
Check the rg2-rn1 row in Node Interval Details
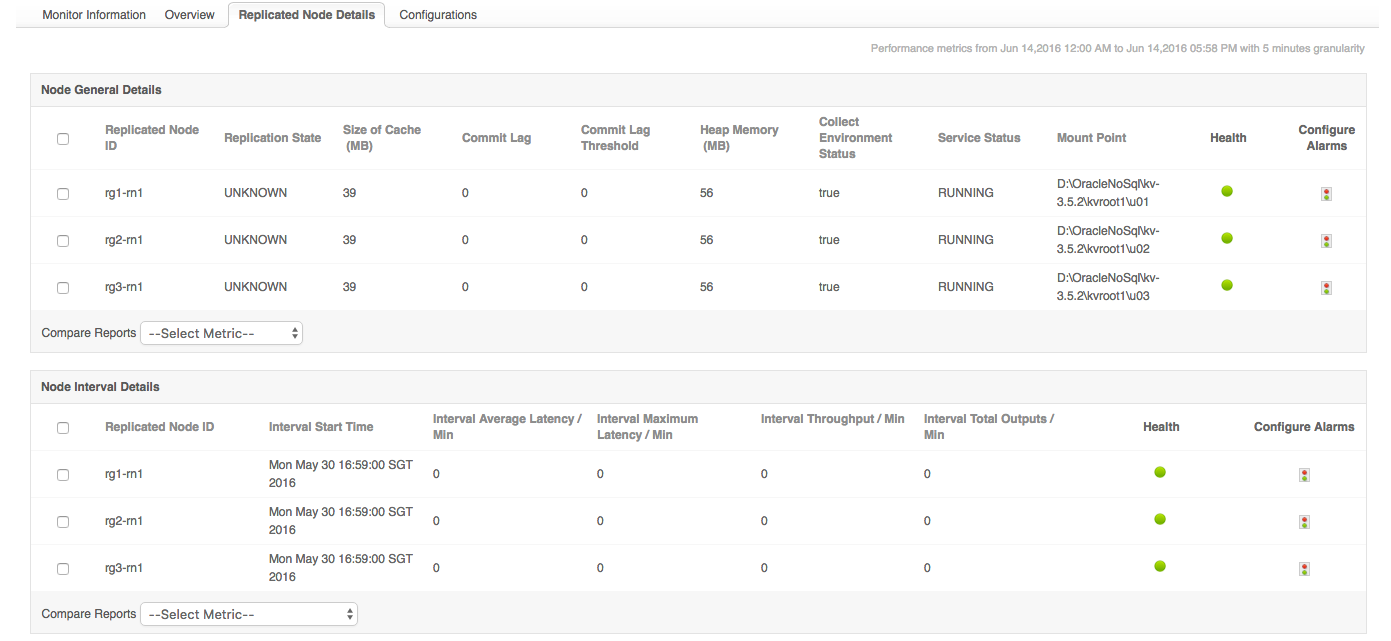pyautogui.click(x=63, y=522)
